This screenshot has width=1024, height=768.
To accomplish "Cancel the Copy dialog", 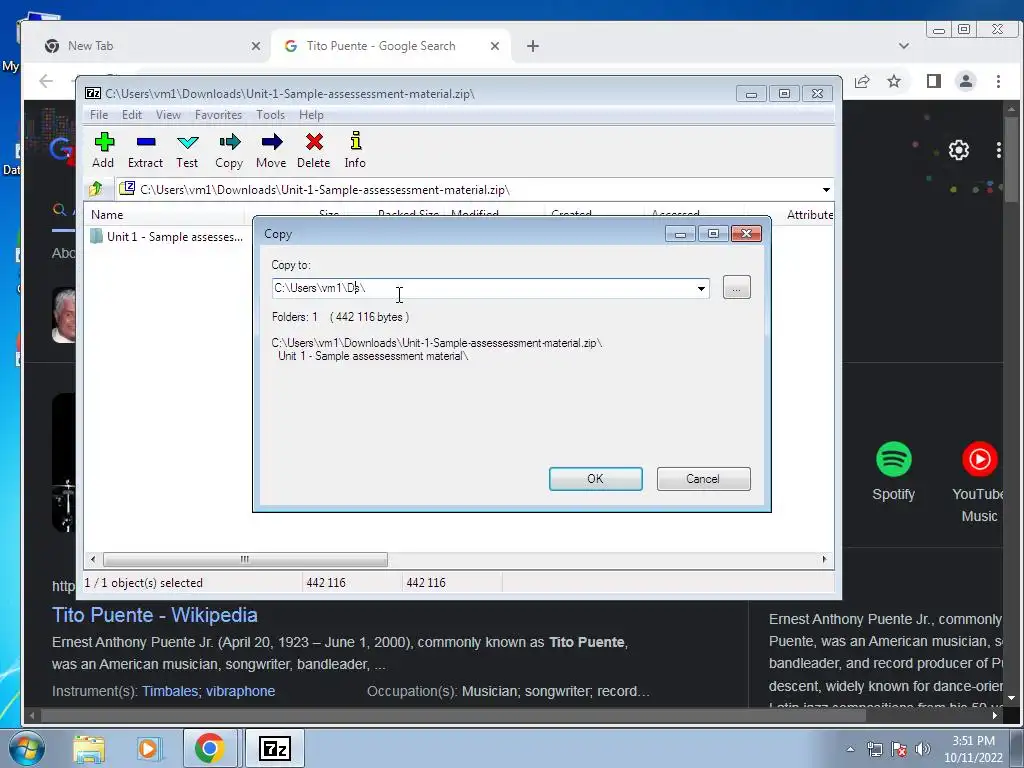I will pos(703,479).
